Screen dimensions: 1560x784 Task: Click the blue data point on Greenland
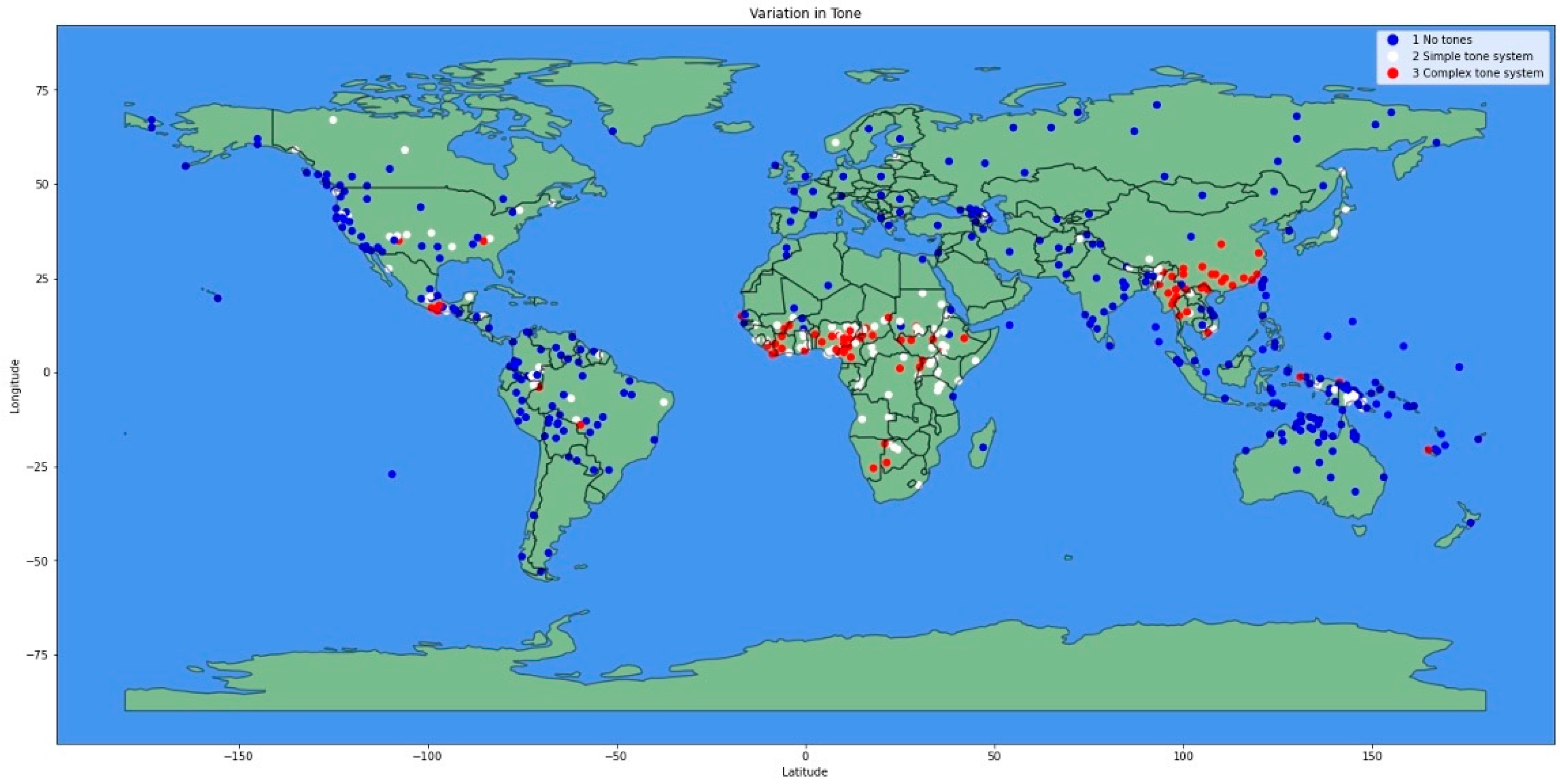point(612,131)
